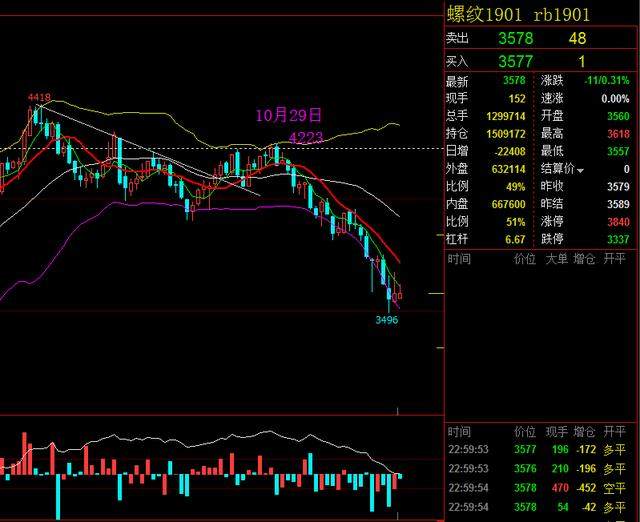Open the 结算价 dropdown arrow

tap(580, 171)
